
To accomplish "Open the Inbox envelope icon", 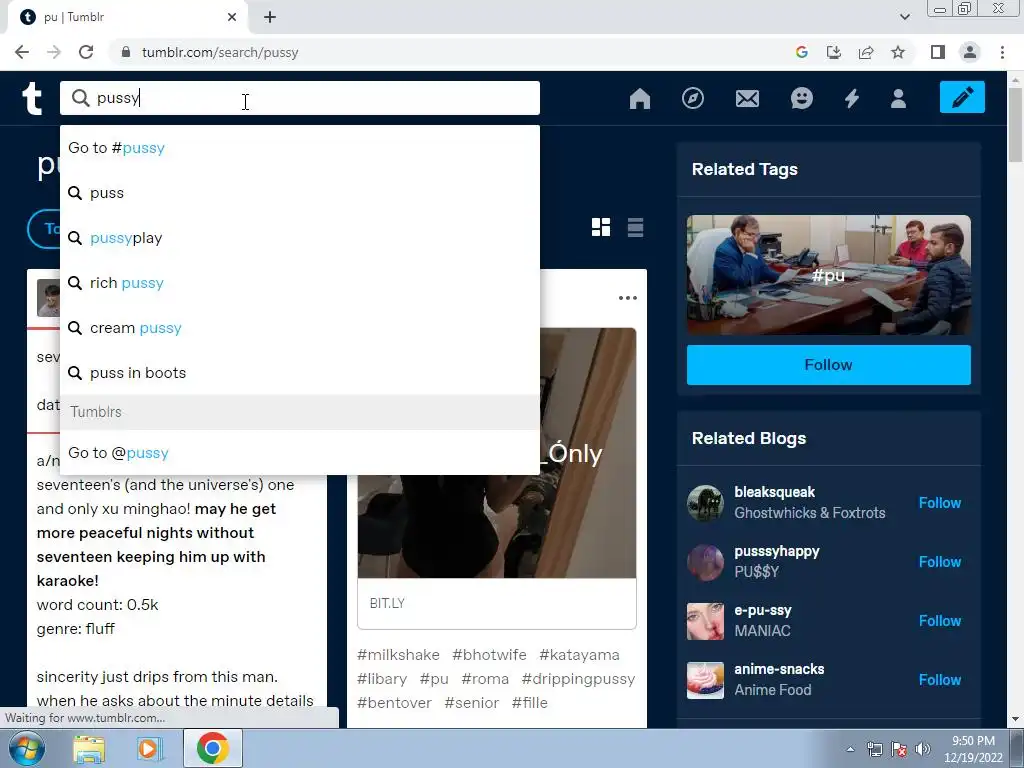I will 747,99.
